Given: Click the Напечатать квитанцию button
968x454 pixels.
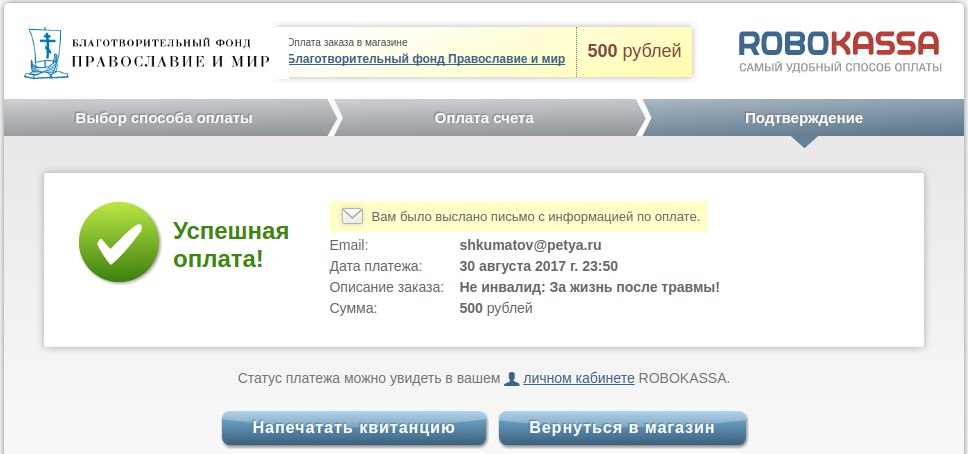Looking at the screenshot, I should coord(354,428).
